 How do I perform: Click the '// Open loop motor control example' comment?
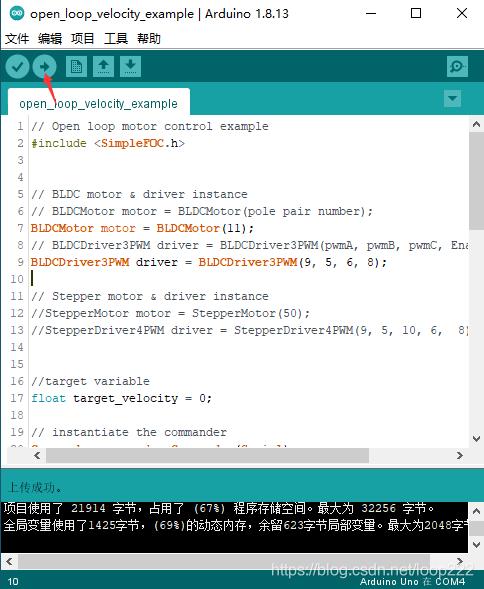click(x=150, y=126)
